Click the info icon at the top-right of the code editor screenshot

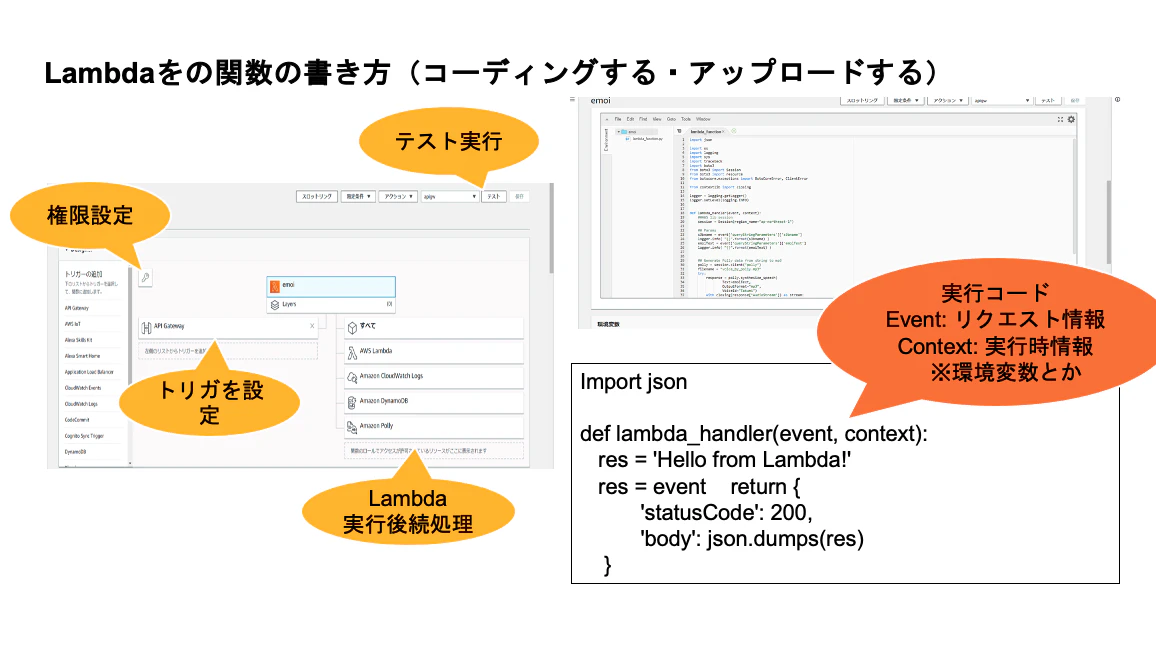point(1118,100)
